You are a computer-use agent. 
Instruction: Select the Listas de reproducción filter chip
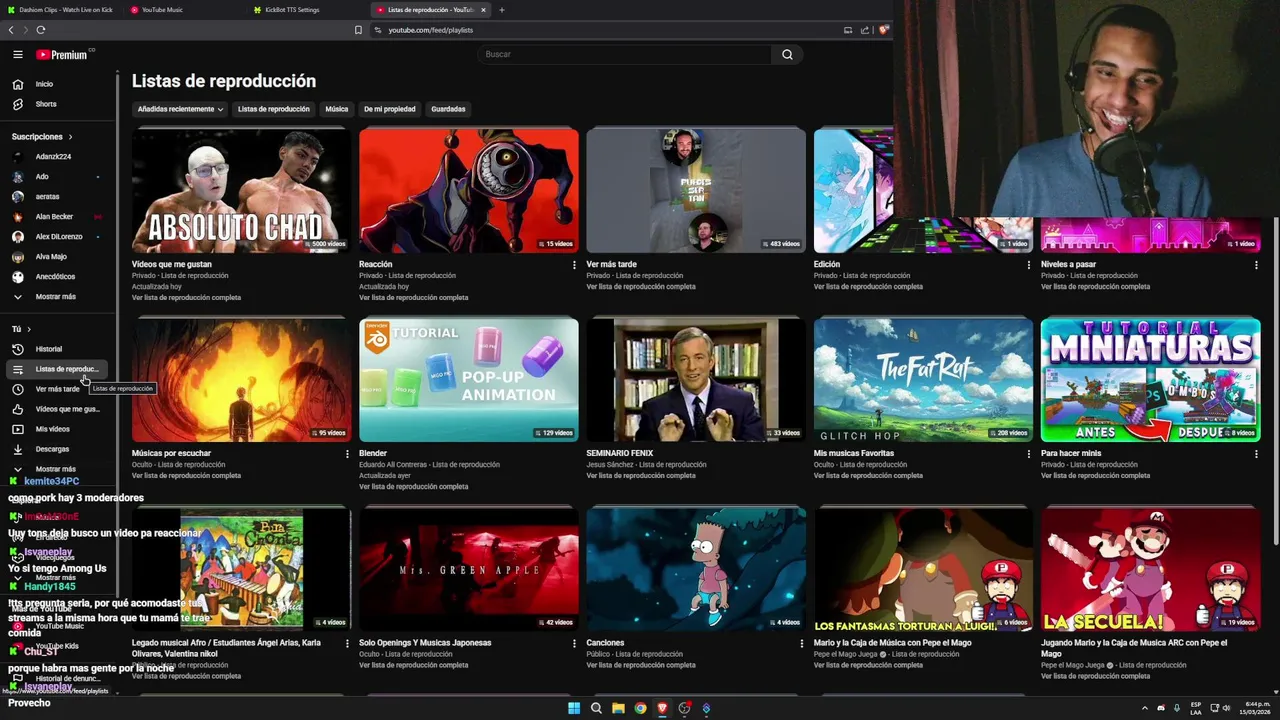coord(273,109)
